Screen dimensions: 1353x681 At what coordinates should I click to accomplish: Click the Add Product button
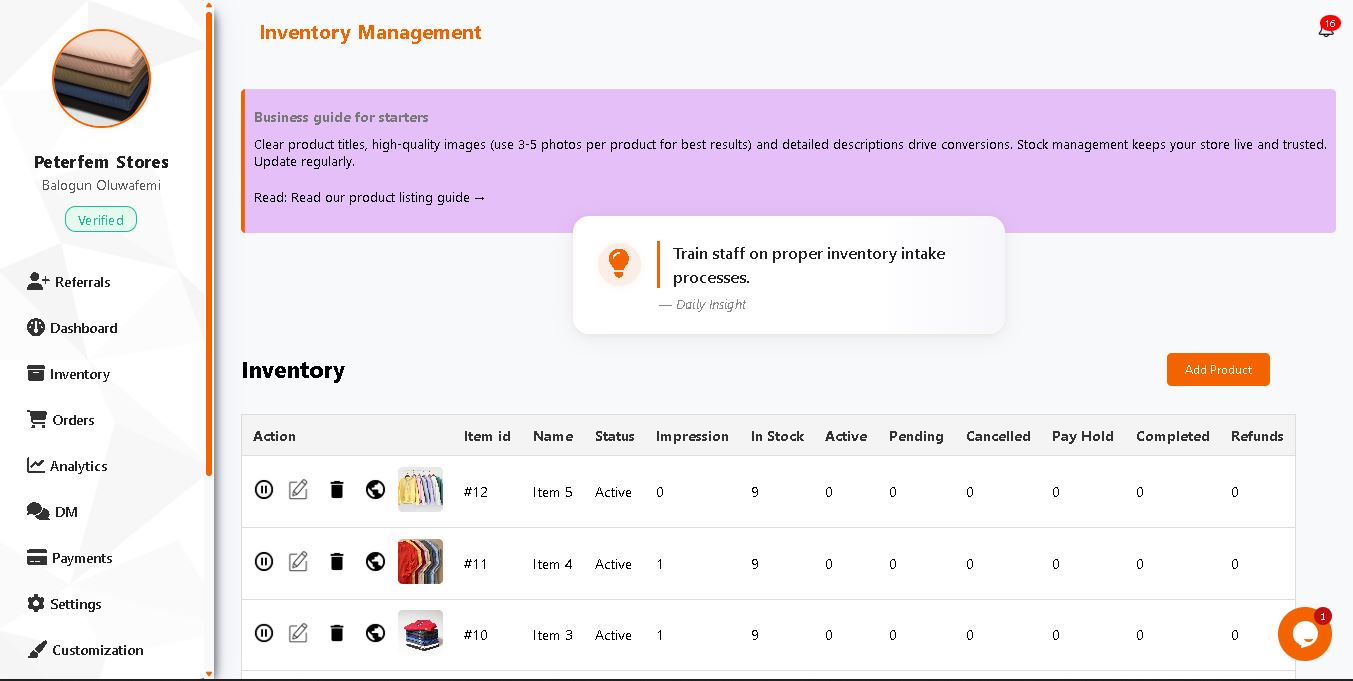click(1218, 369)
